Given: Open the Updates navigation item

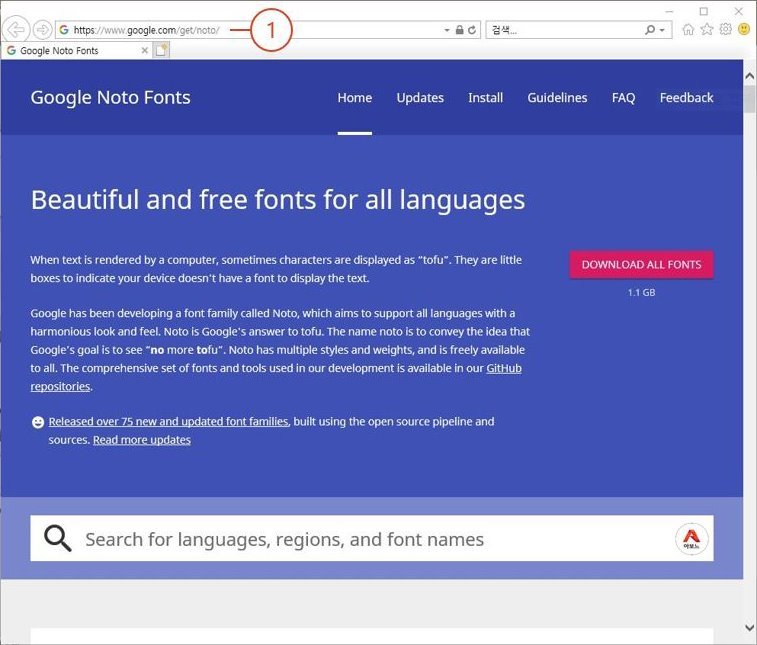Looking at the screenshot, I should 420,98.
